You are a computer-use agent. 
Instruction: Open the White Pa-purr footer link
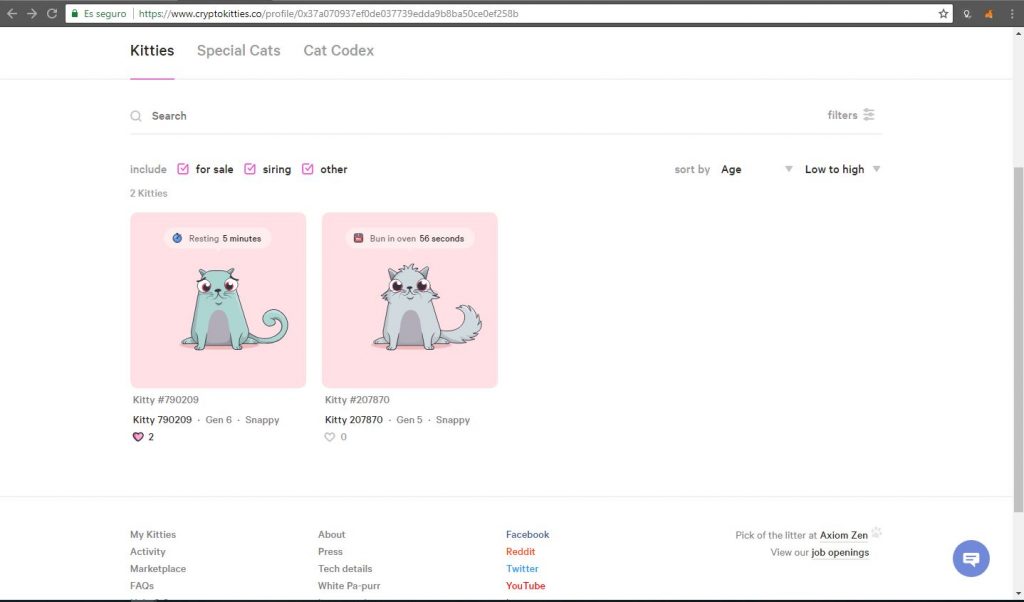tap(349, 586)
